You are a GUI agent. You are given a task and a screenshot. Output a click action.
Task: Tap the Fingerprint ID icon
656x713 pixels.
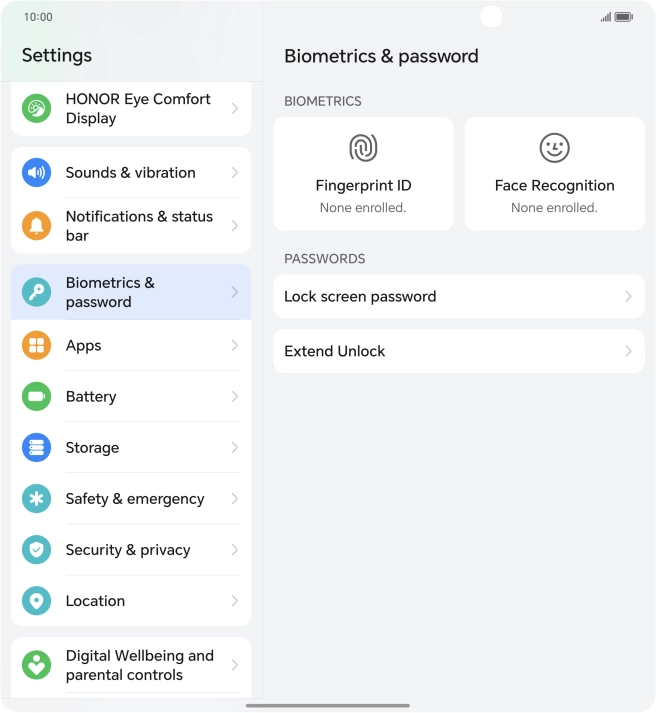pos(363,148)
